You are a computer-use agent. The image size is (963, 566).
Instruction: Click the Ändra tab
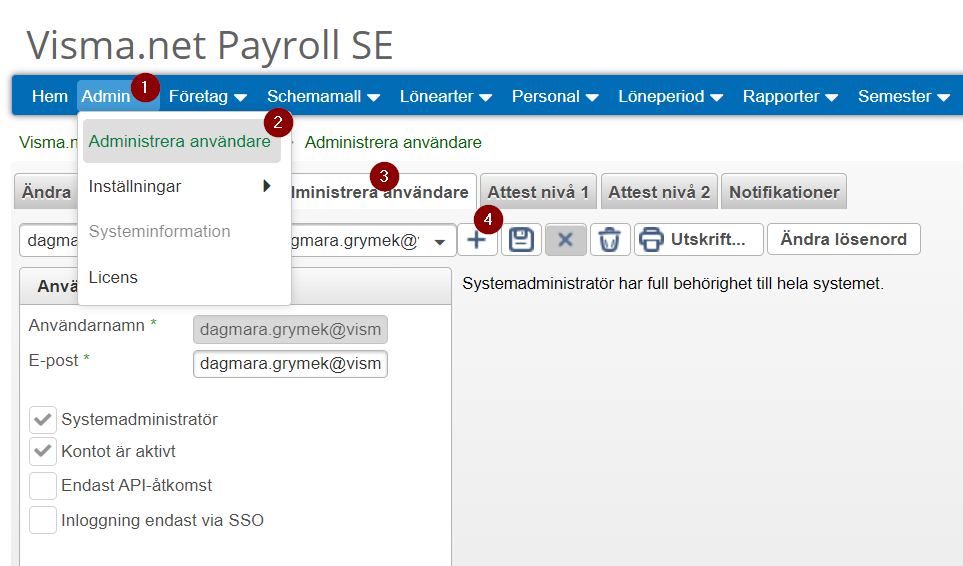click(46, 192)
